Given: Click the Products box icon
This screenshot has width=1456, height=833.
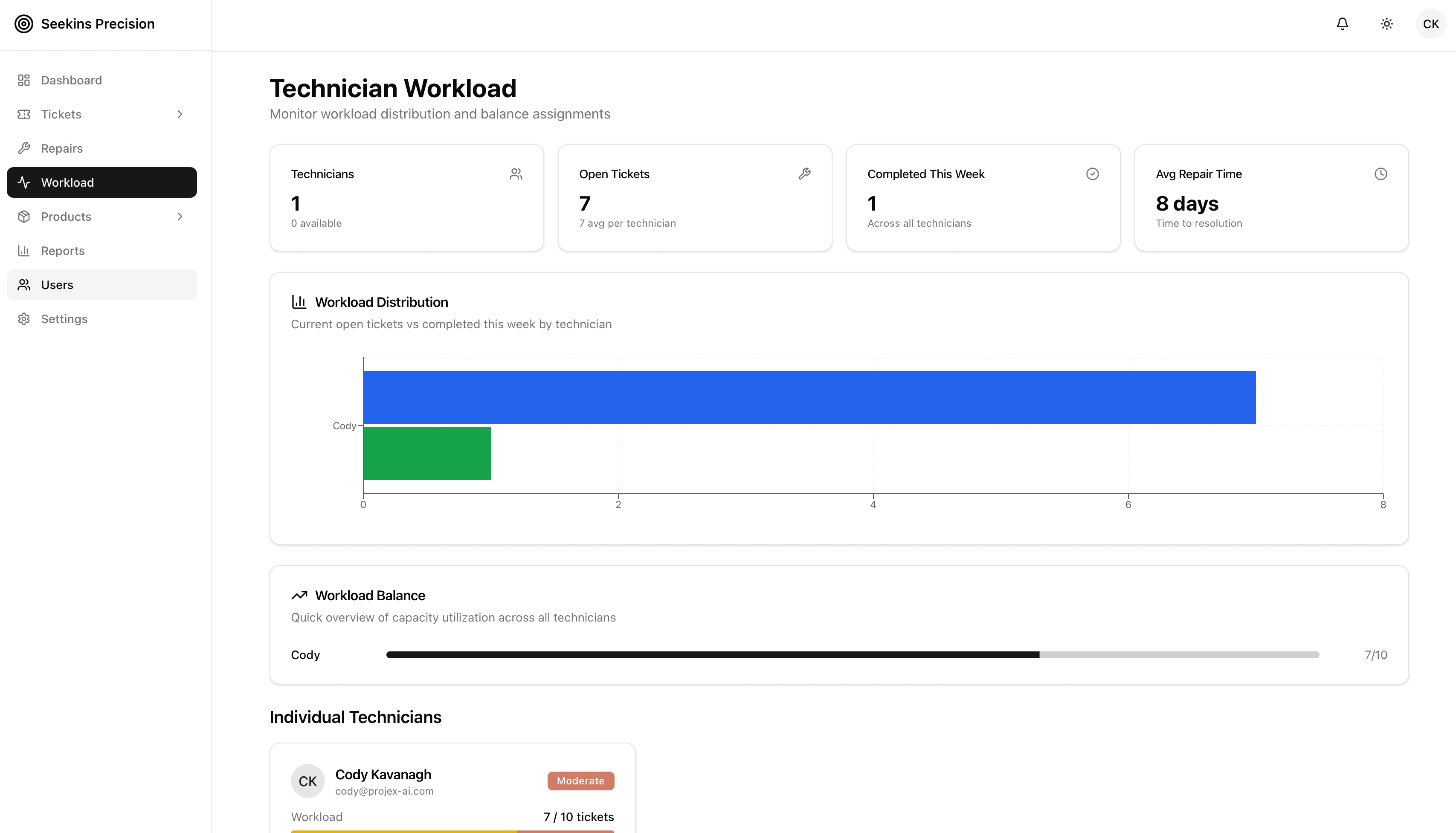Looking at the screenshot, I should [24, 217].
